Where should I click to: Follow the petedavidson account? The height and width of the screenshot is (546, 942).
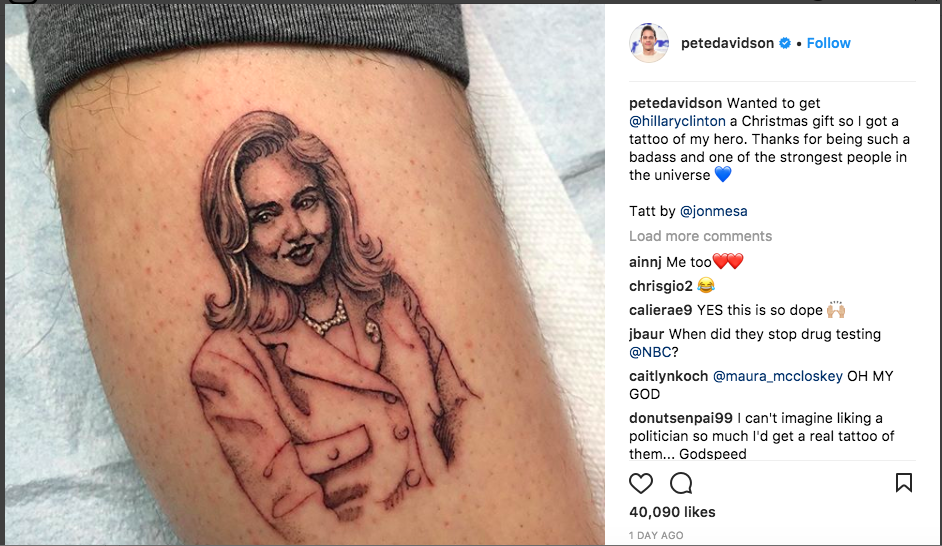[828, 43]
